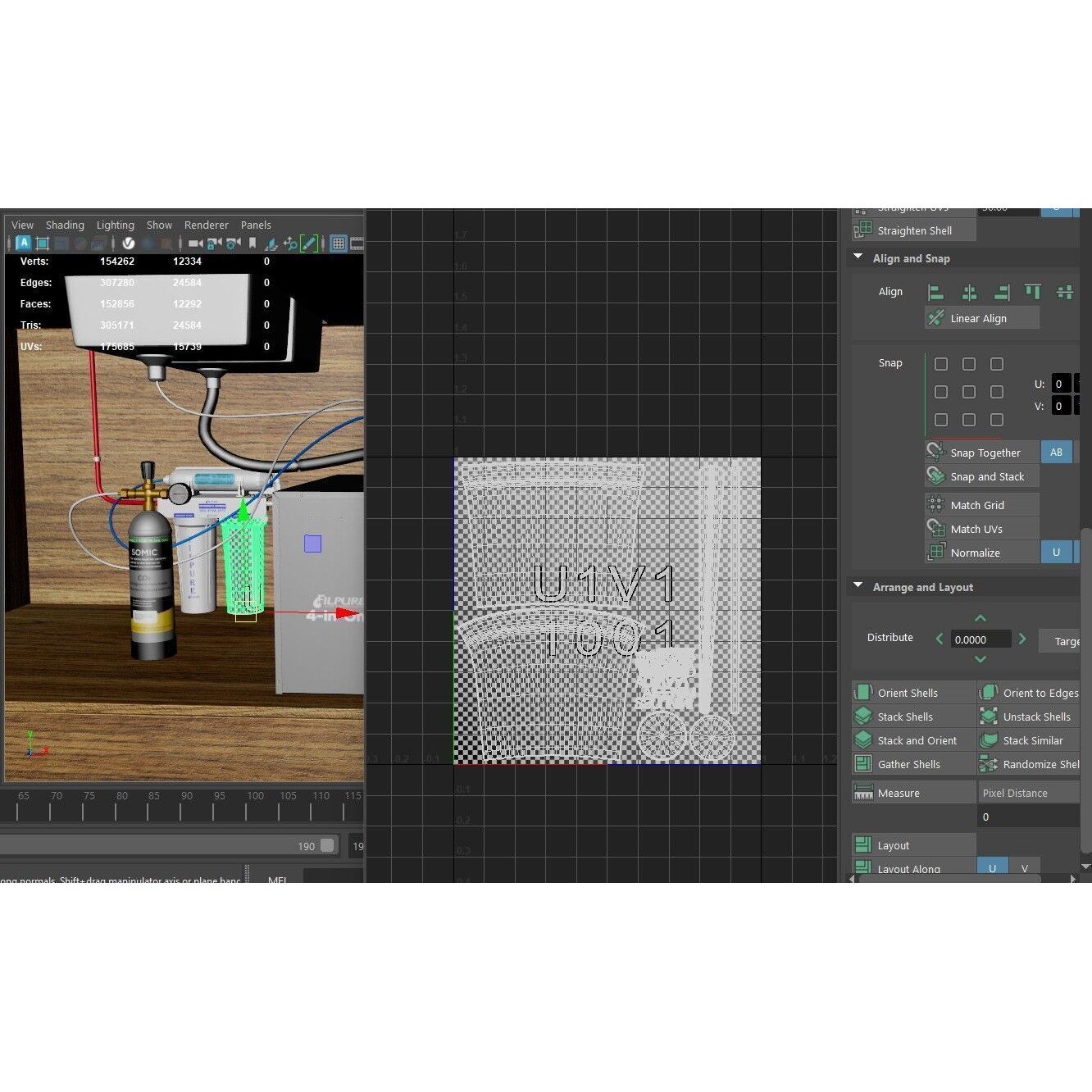Click the Match Grid icon

click(935, 504)
